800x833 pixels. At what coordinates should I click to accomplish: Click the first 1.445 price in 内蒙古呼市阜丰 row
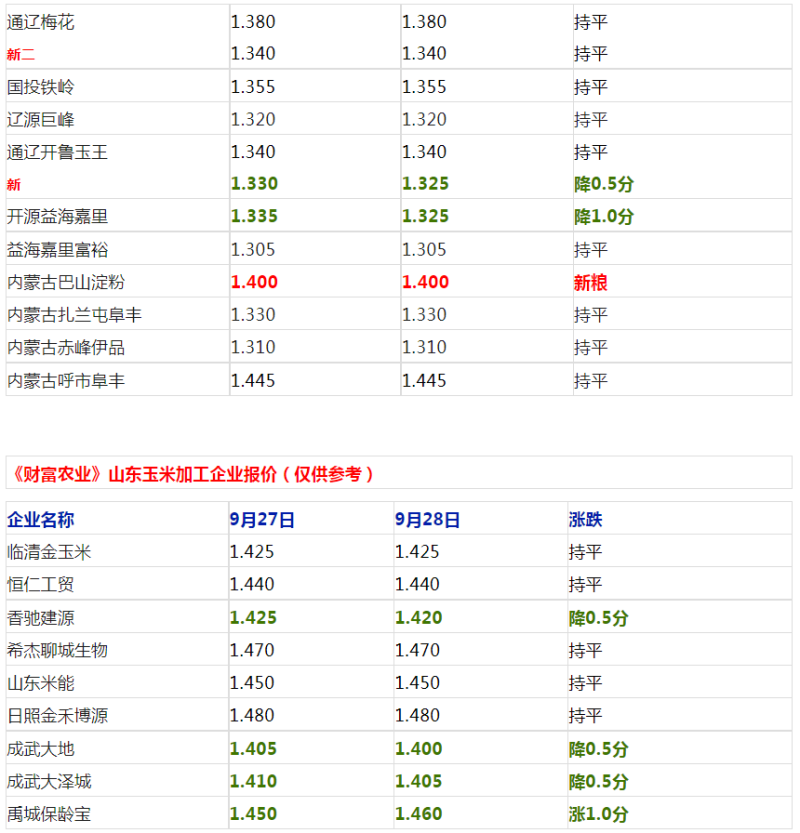[x=253, y=381]
